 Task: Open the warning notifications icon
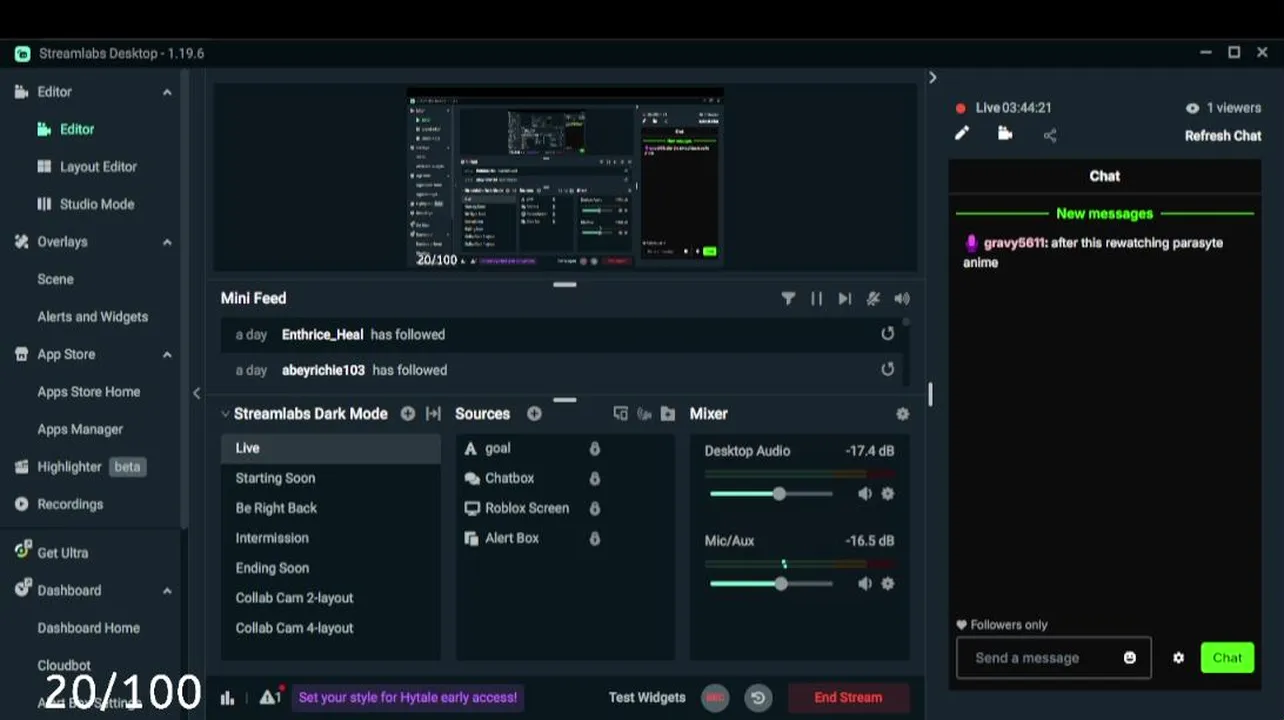(x=271, y=697)
